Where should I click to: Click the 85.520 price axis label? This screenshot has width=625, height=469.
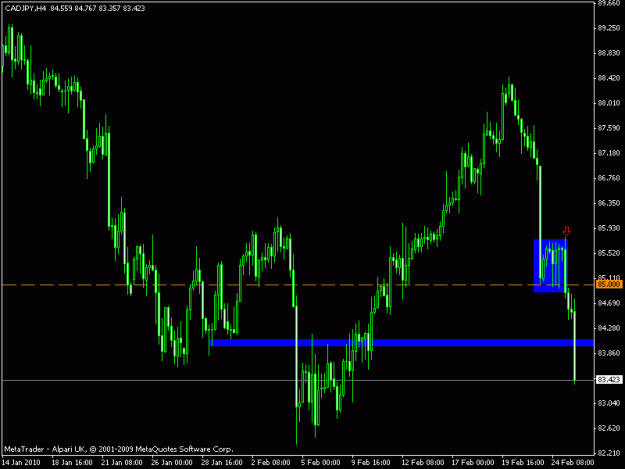pos(609,253)
